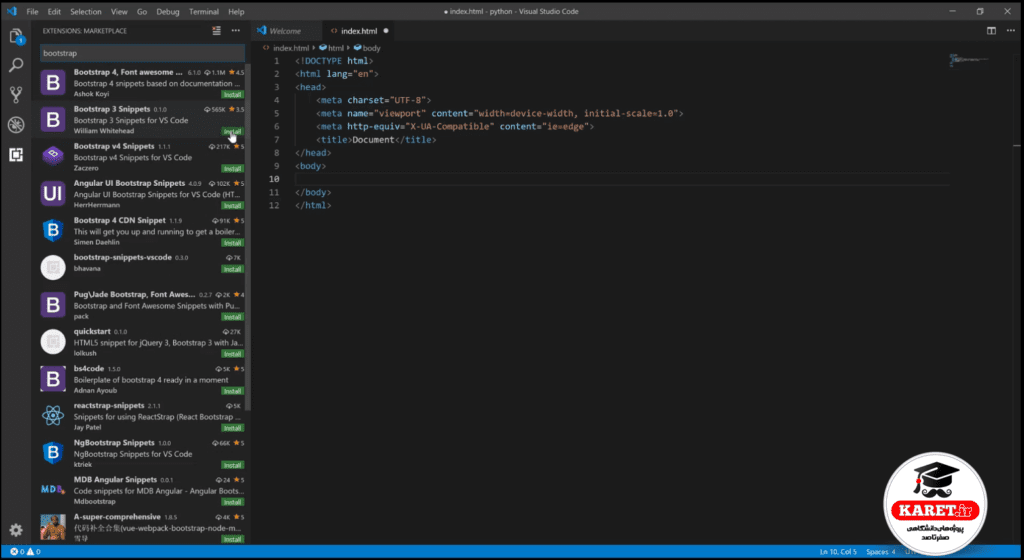
Task: Split the editor to the right
Action: click(991, 31)
